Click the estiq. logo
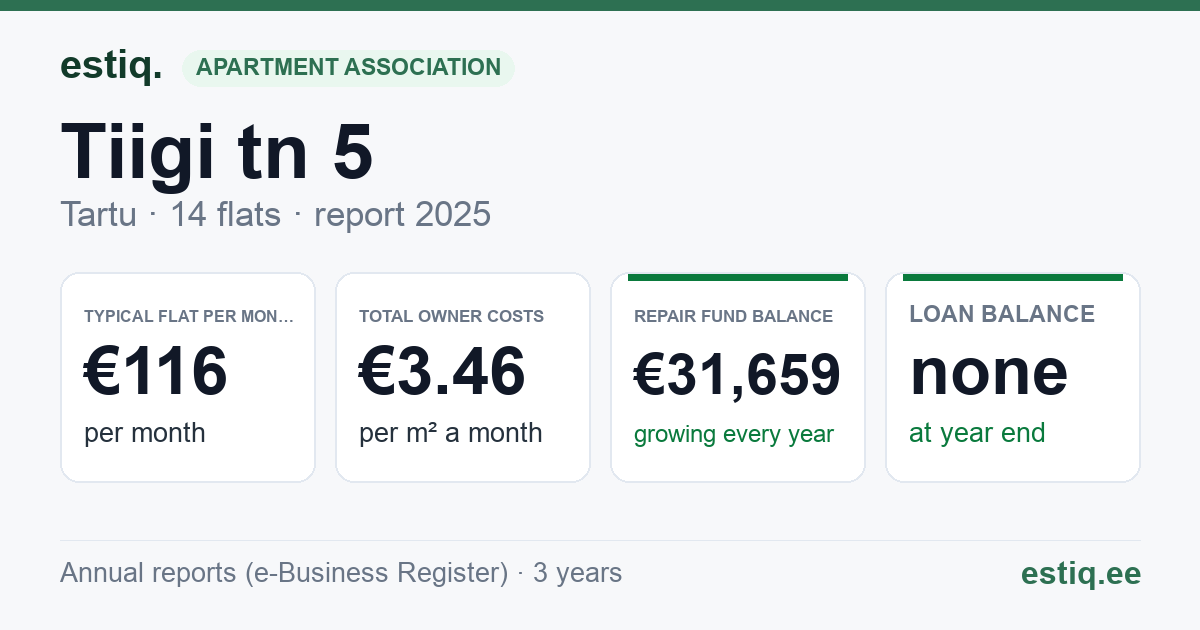 tap(111, 66)
